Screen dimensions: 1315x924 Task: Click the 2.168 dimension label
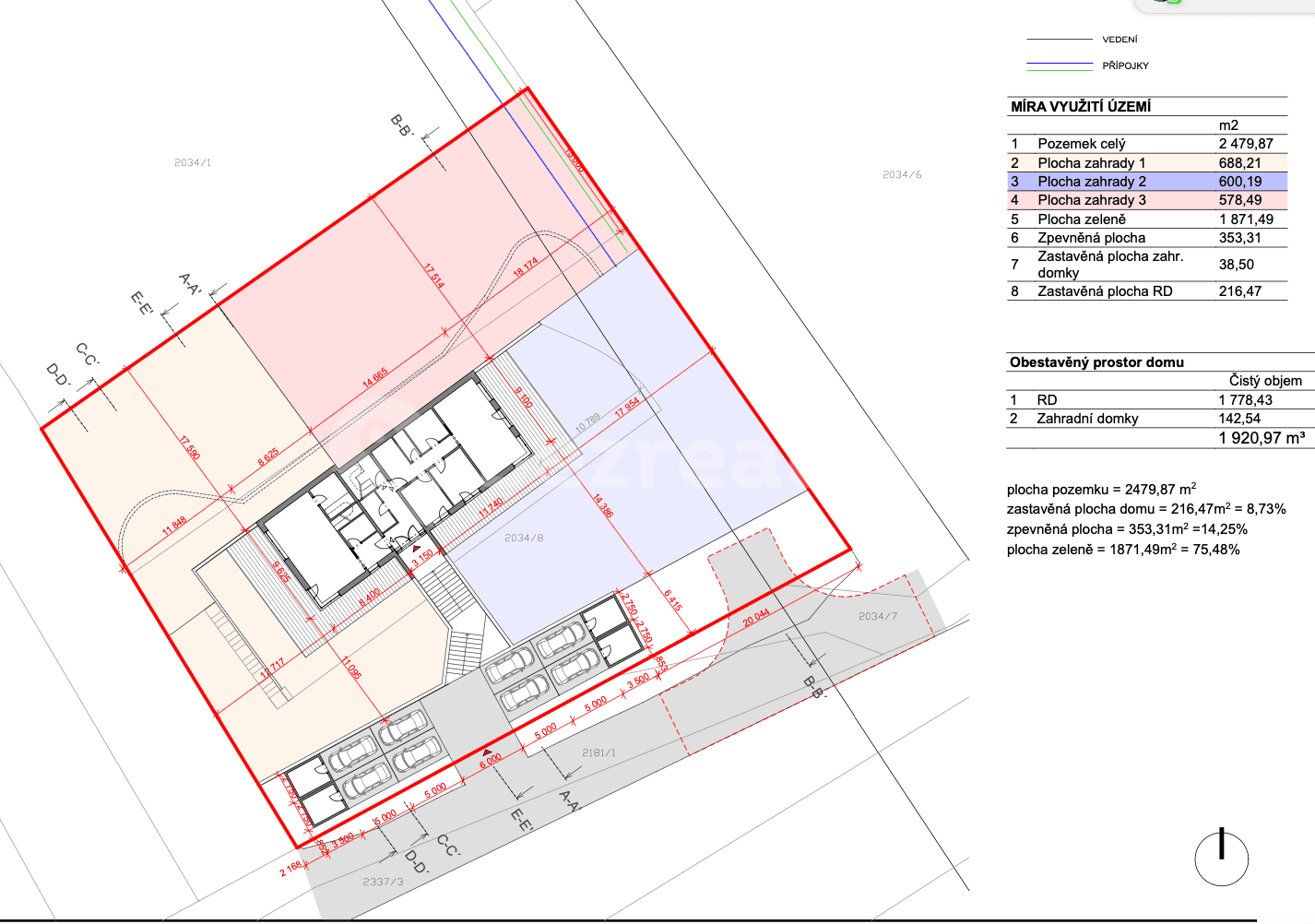[291, 869]
